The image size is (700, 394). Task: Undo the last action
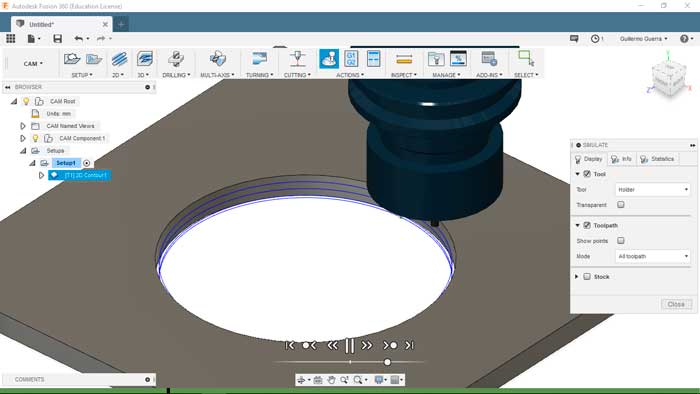pyautogui.click(x=79, y=39)
